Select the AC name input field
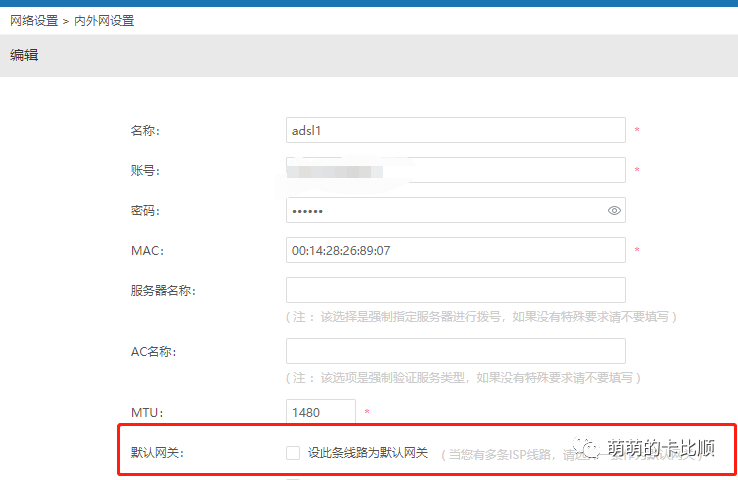 pos(456,351)
